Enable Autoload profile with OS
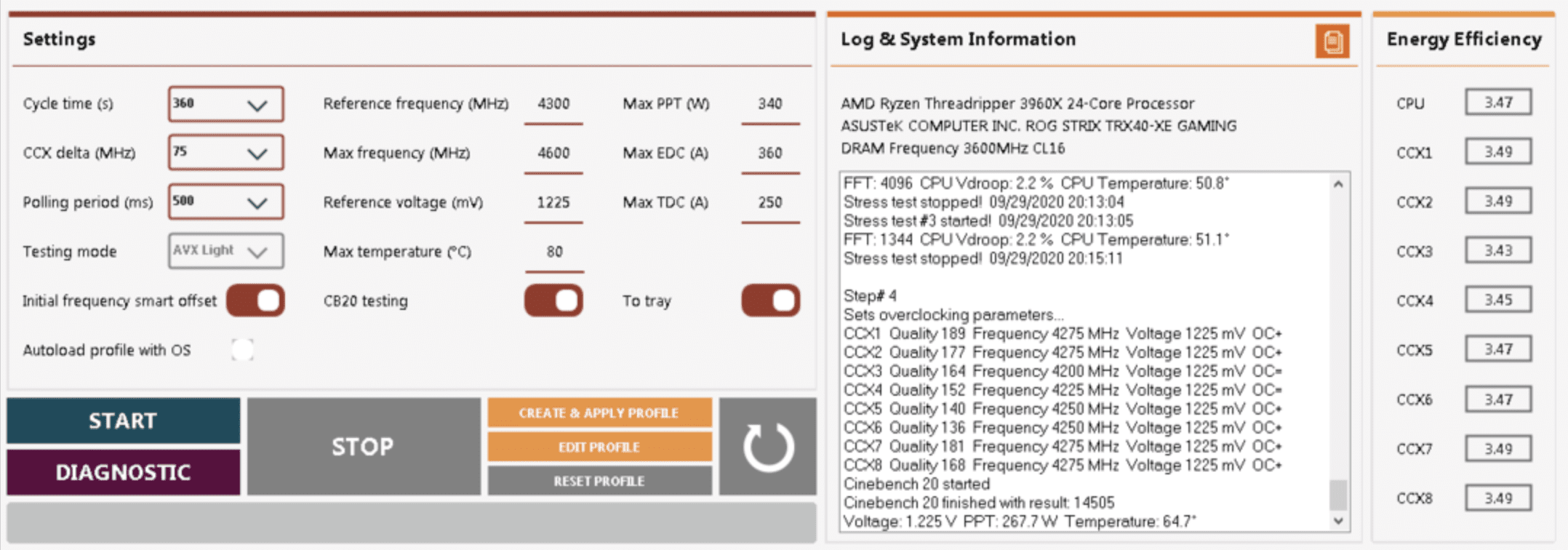The height and width of the screenshot is (550, 1568). pos(242,350)
